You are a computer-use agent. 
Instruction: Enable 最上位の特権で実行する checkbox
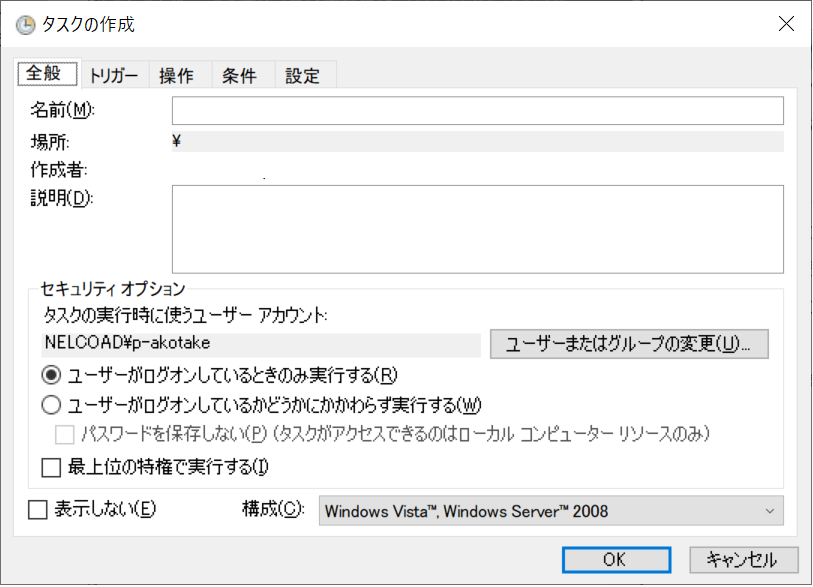coord(51,467)
